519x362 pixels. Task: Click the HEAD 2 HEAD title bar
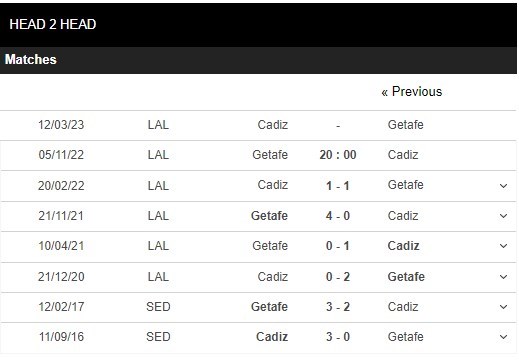click(258, 25)
